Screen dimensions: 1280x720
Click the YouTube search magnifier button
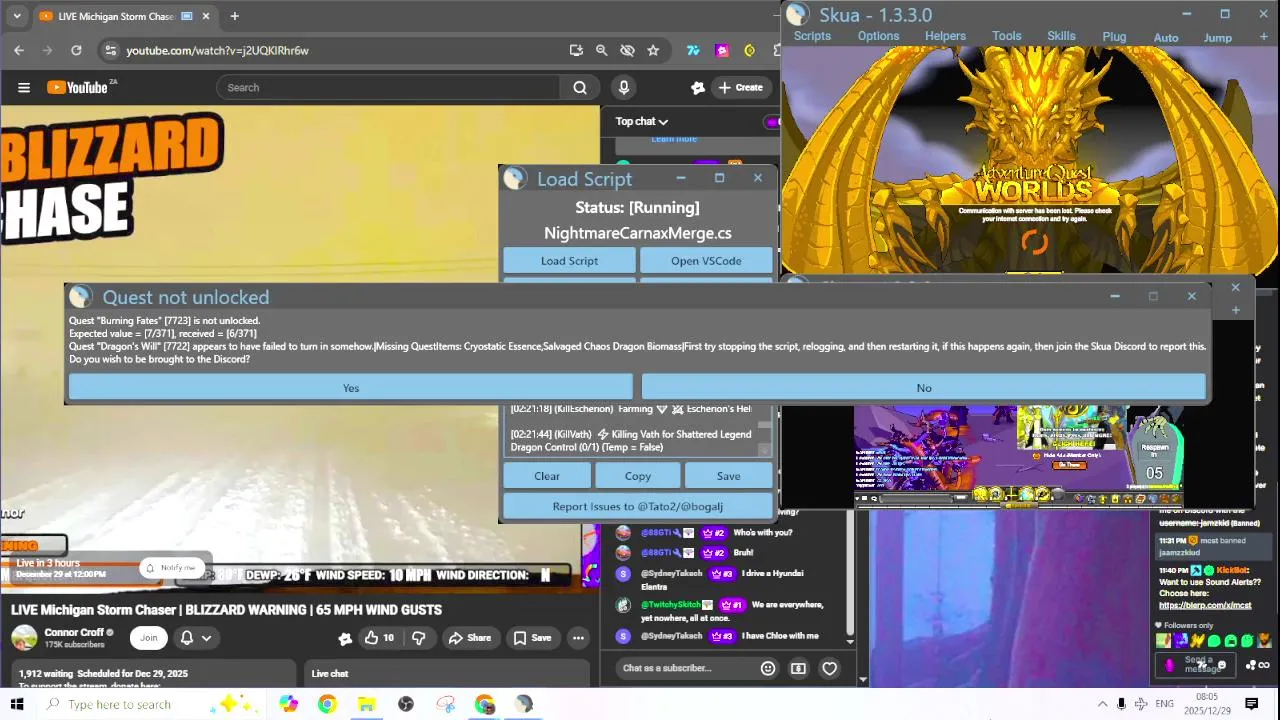point(580,87)
